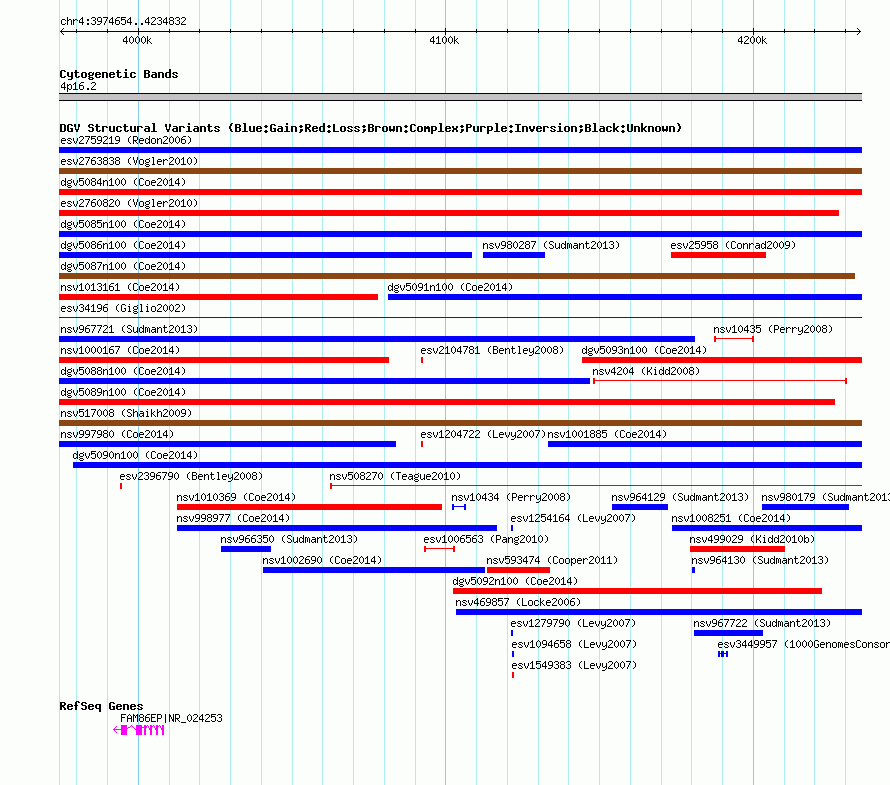Image resolution: width=890 pixels, height=785 pixels.
Task: Open nsv1000167 (Coe2014) label
Action: point(120,350)
